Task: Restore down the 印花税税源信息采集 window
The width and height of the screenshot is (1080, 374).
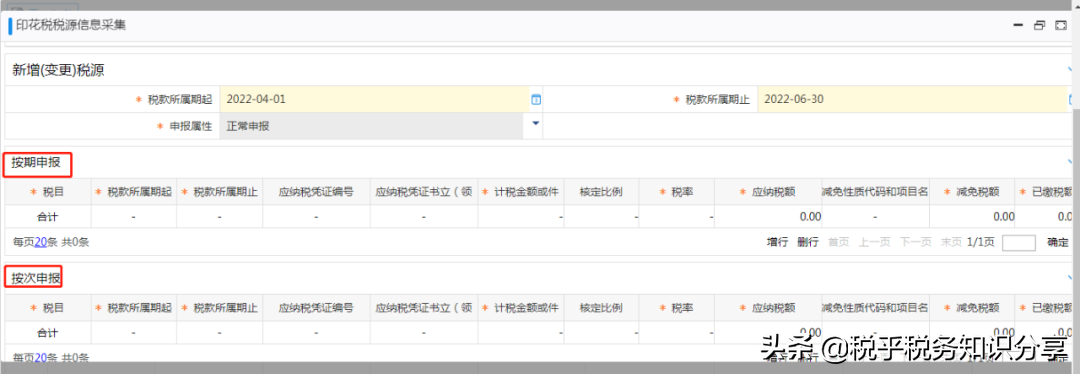Action: (1039, 25)
